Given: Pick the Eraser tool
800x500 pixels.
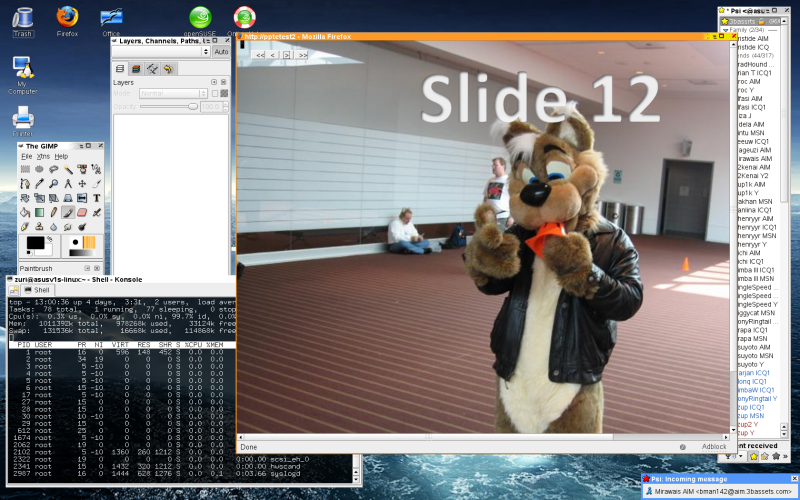Looking at the screenshot, I should click(82, 212).
